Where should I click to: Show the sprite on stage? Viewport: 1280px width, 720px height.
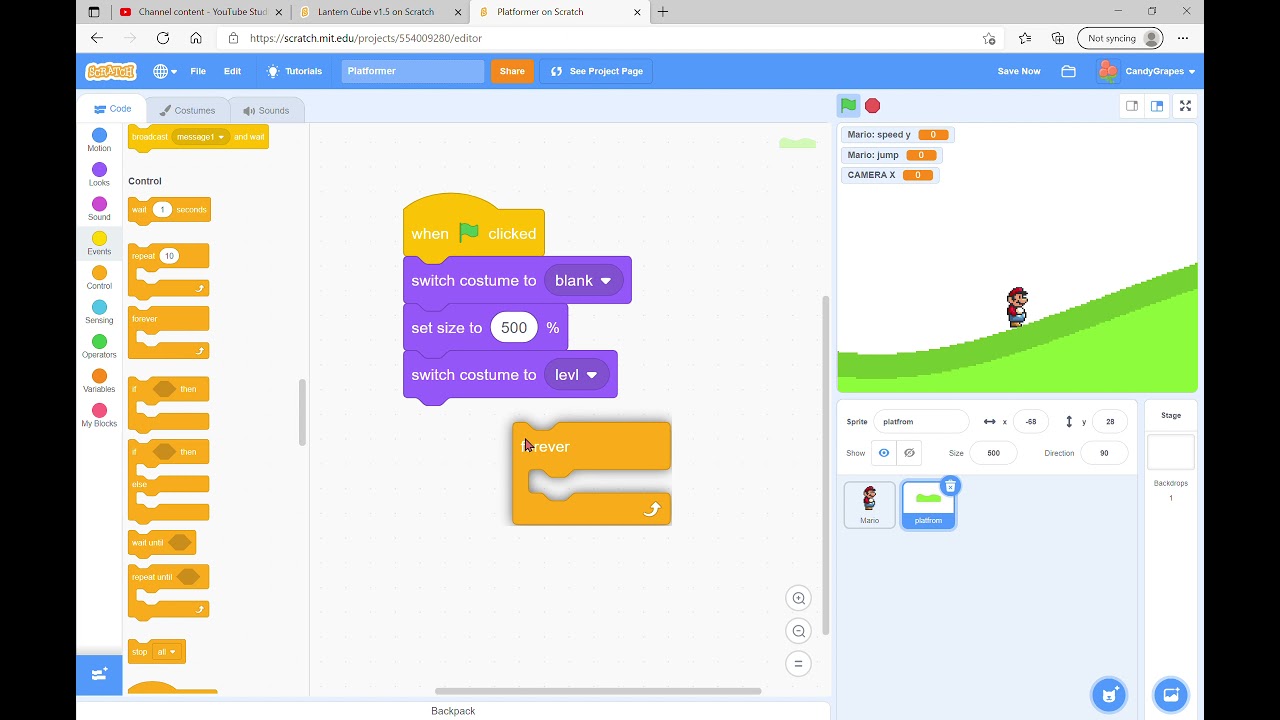click(884, 453)
